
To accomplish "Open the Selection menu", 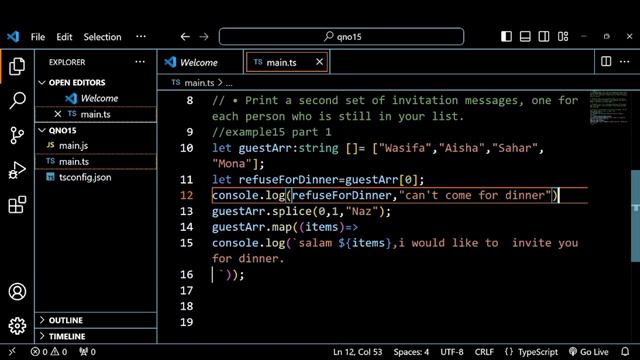I will pyautogui.click(x=102, y=37).
